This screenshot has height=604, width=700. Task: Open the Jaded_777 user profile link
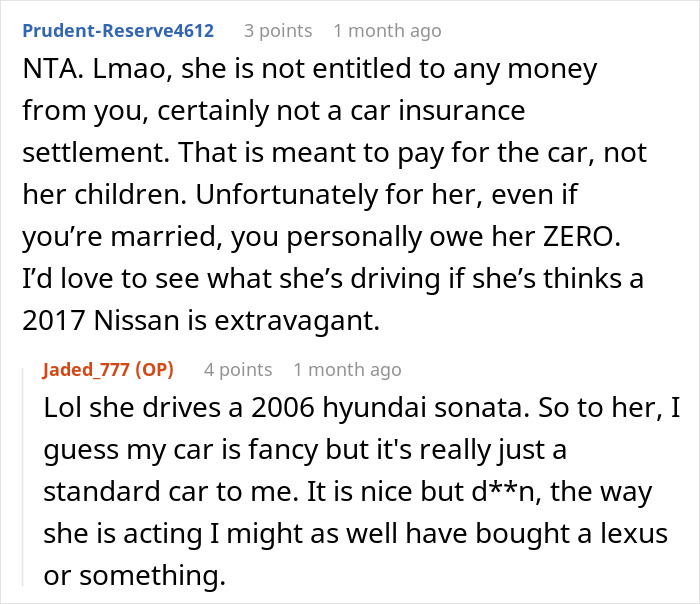[x=91, y=370]
